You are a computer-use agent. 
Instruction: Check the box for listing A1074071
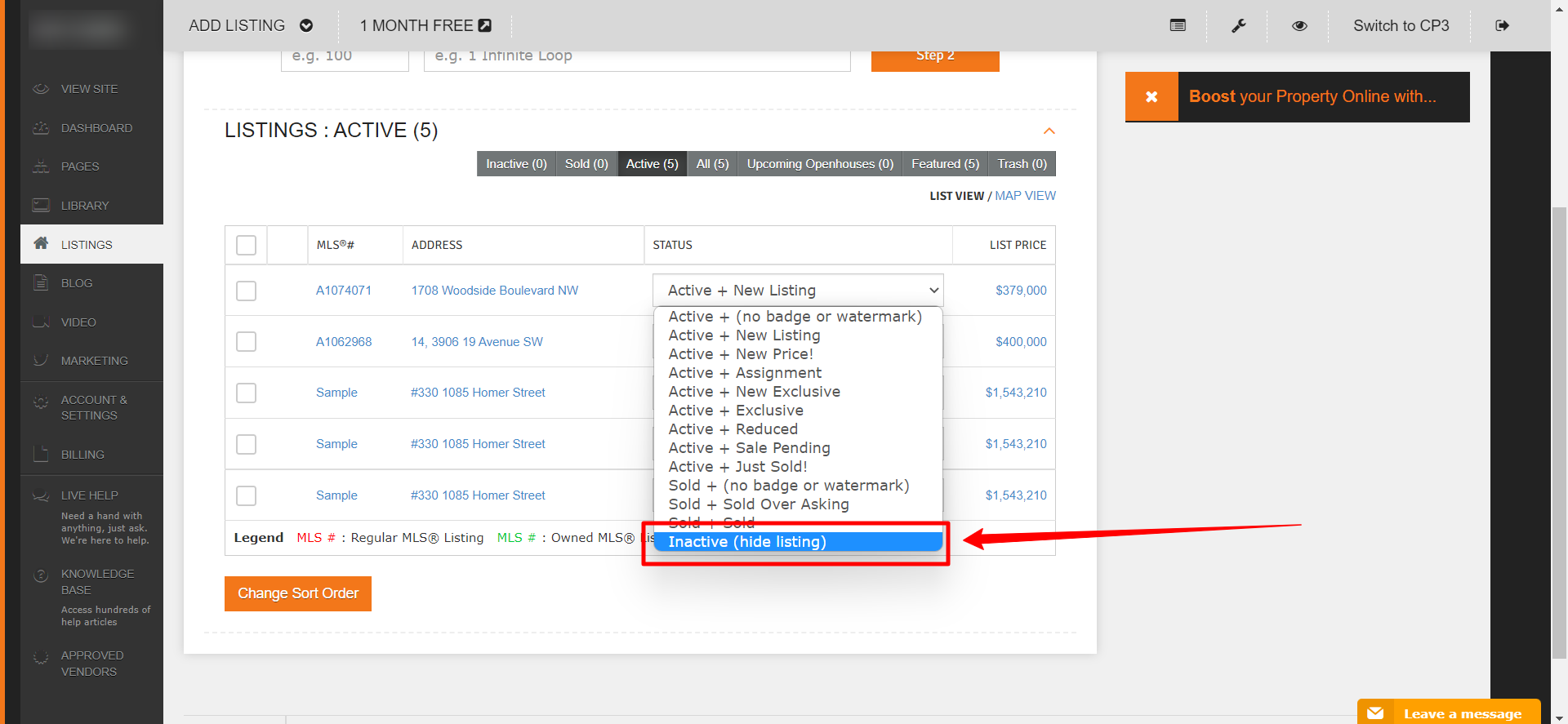pyautogui.click(x=246, y=291)
